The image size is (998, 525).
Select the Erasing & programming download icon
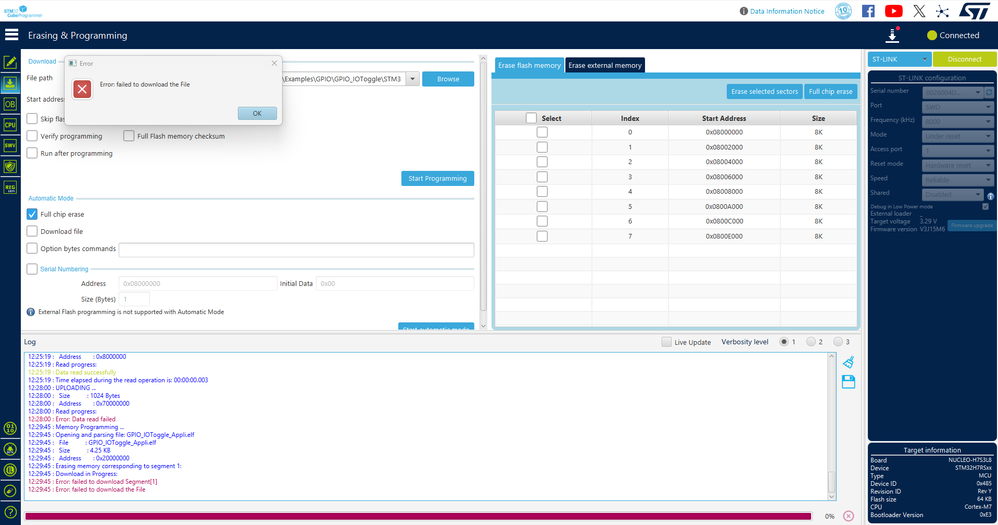coord(10,83)
